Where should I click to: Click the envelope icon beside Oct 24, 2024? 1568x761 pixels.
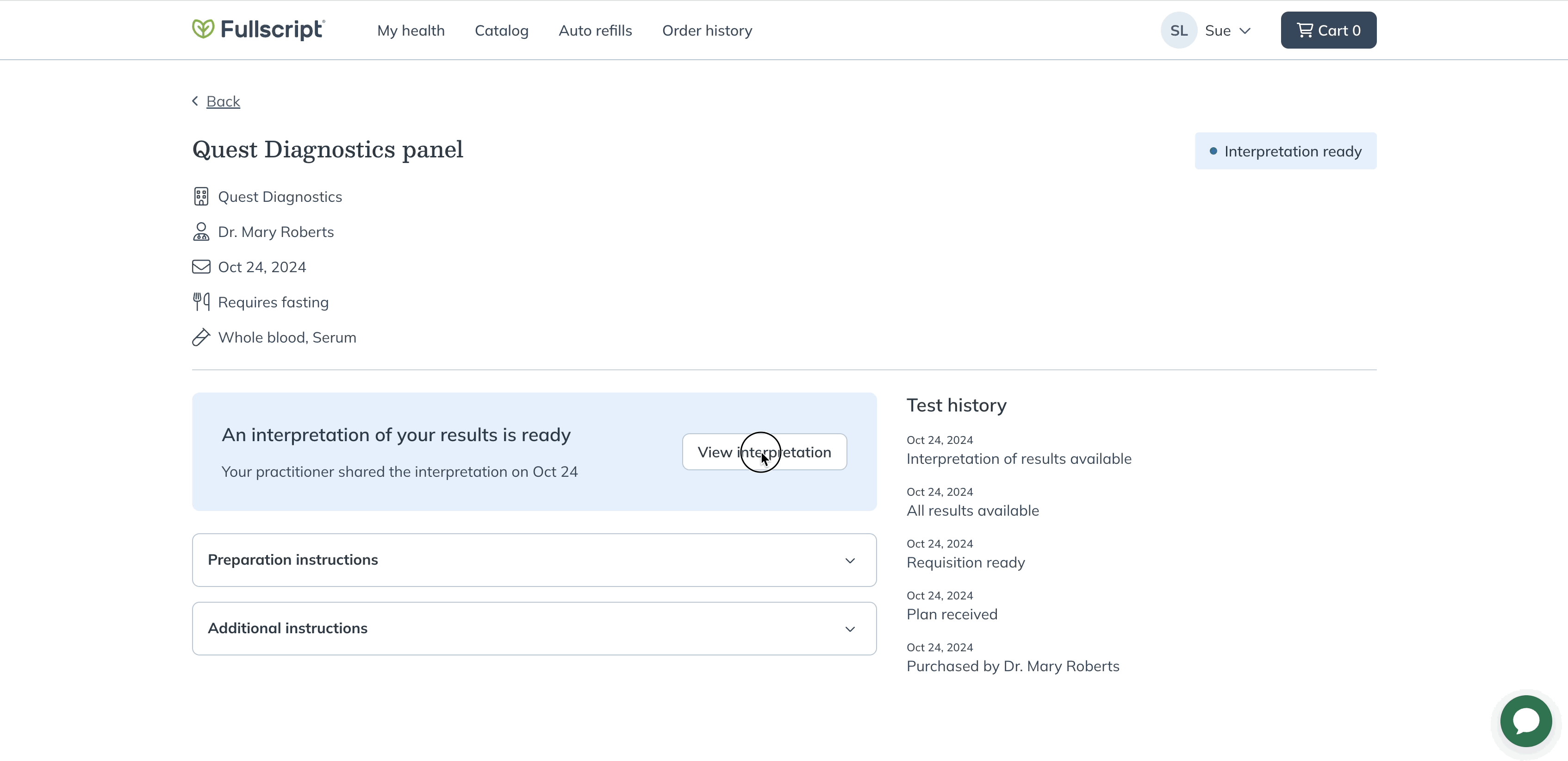pyautogui.click(x=201, y=267)
